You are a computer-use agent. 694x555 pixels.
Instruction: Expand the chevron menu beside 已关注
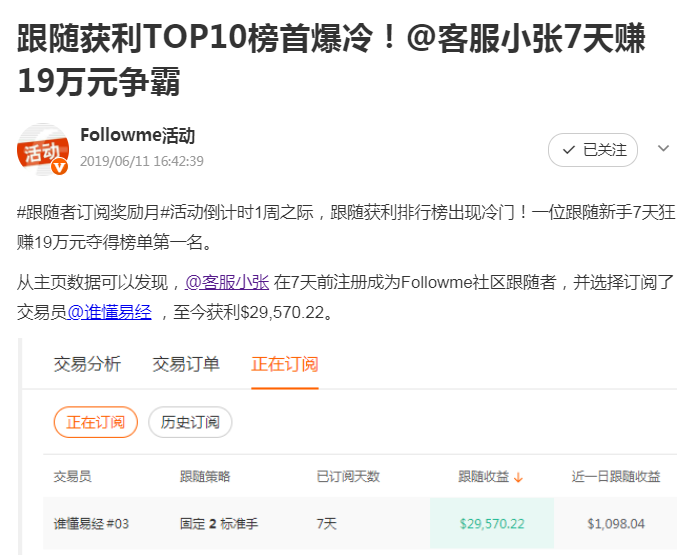tap(663, 148)
